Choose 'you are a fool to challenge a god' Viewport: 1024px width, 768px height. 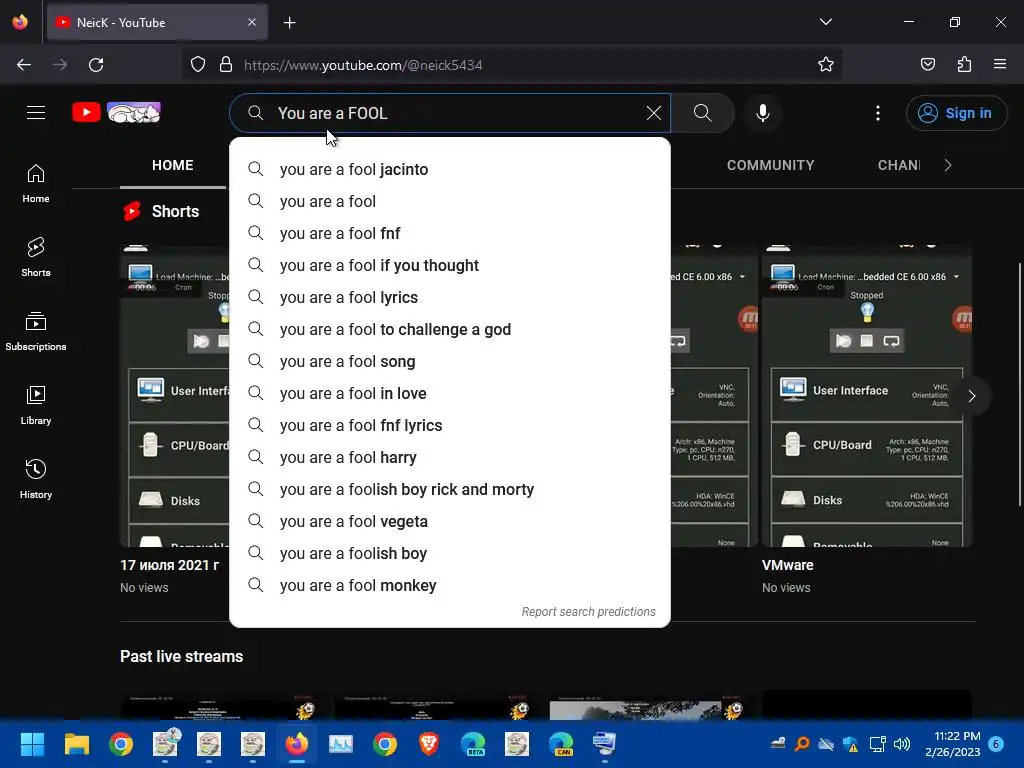click(x=450, y=329)
